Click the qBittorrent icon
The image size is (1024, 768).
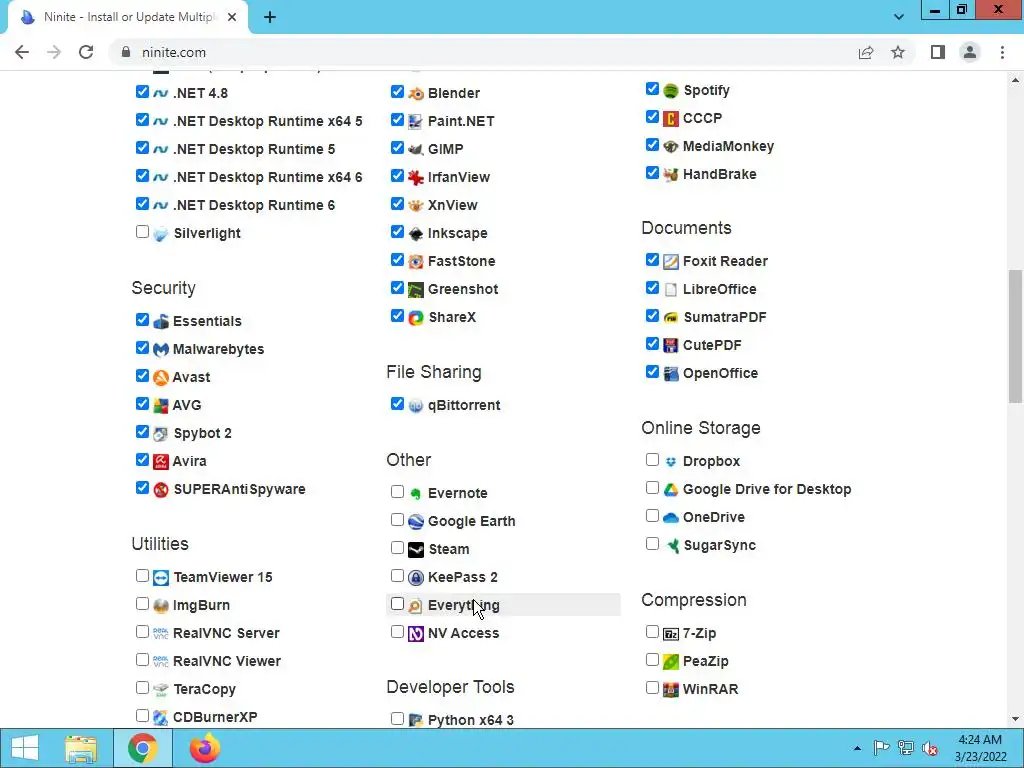[416, 406]
